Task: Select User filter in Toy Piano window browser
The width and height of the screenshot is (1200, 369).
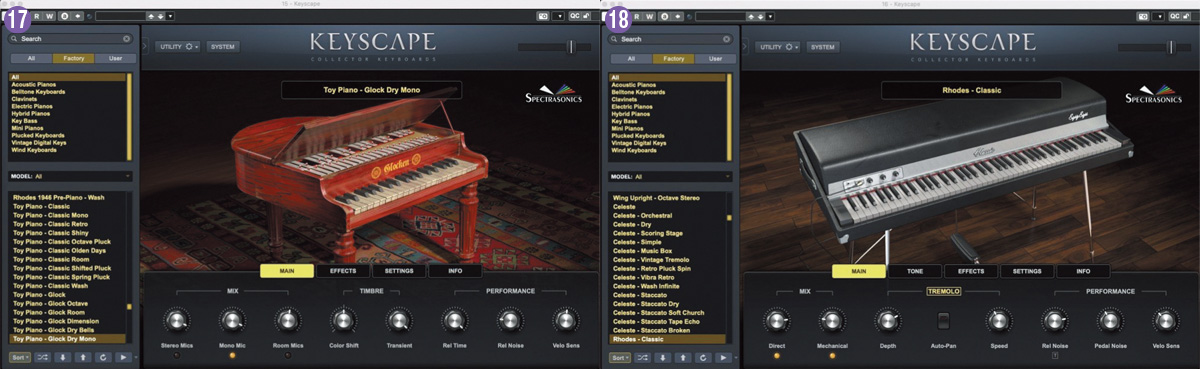Action: pyautogui.click(x=115, y=59)
